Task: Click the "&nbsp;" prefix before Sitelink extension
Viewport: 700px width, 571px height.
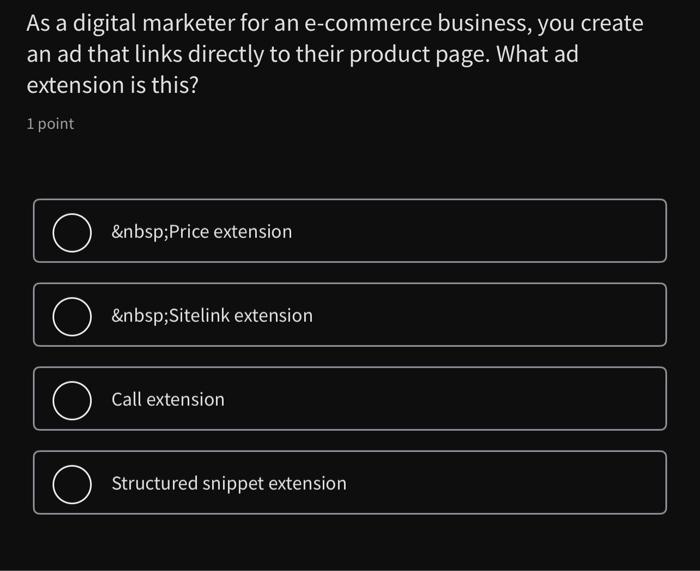Action: point(139,316)
